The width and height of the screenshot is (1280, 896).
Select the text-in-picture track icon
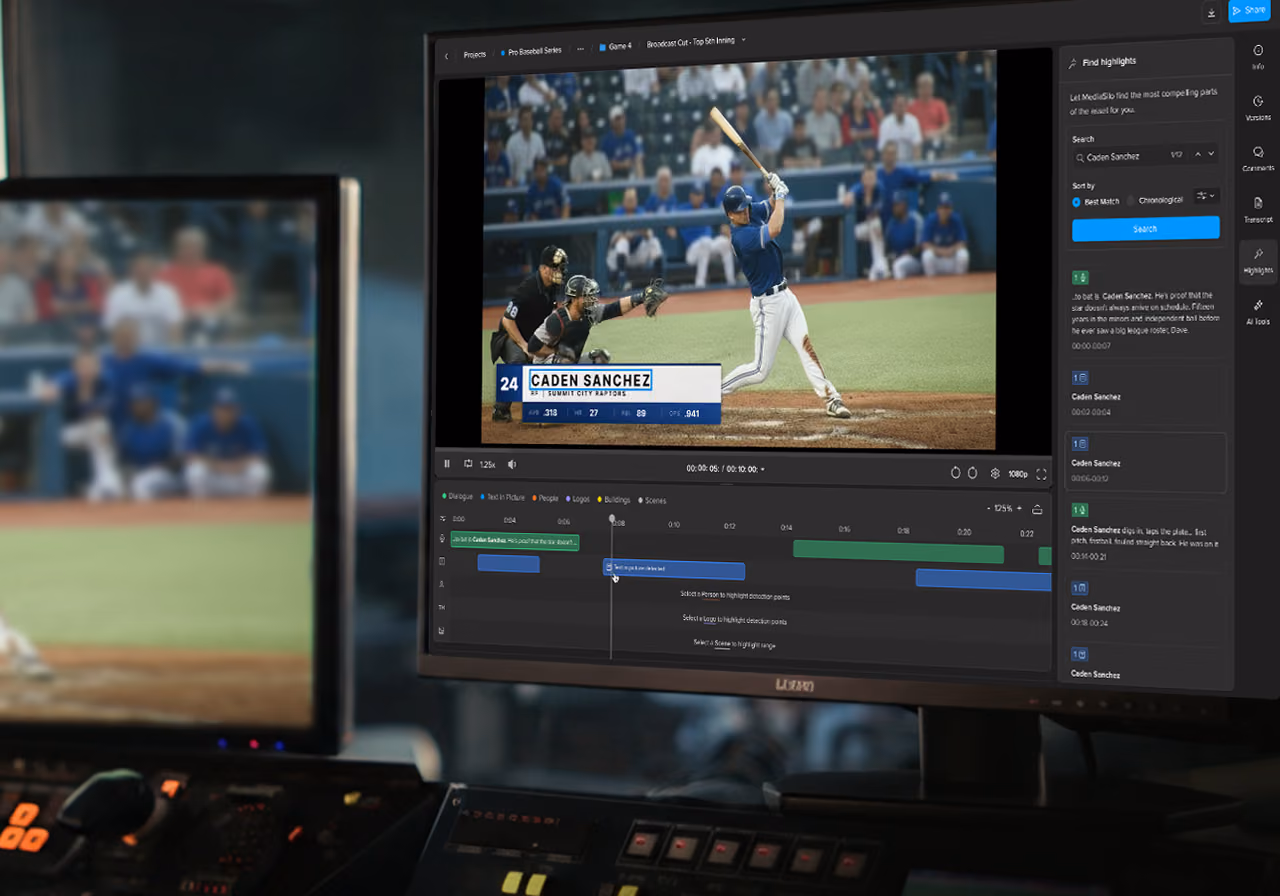[x=442, y=562]
